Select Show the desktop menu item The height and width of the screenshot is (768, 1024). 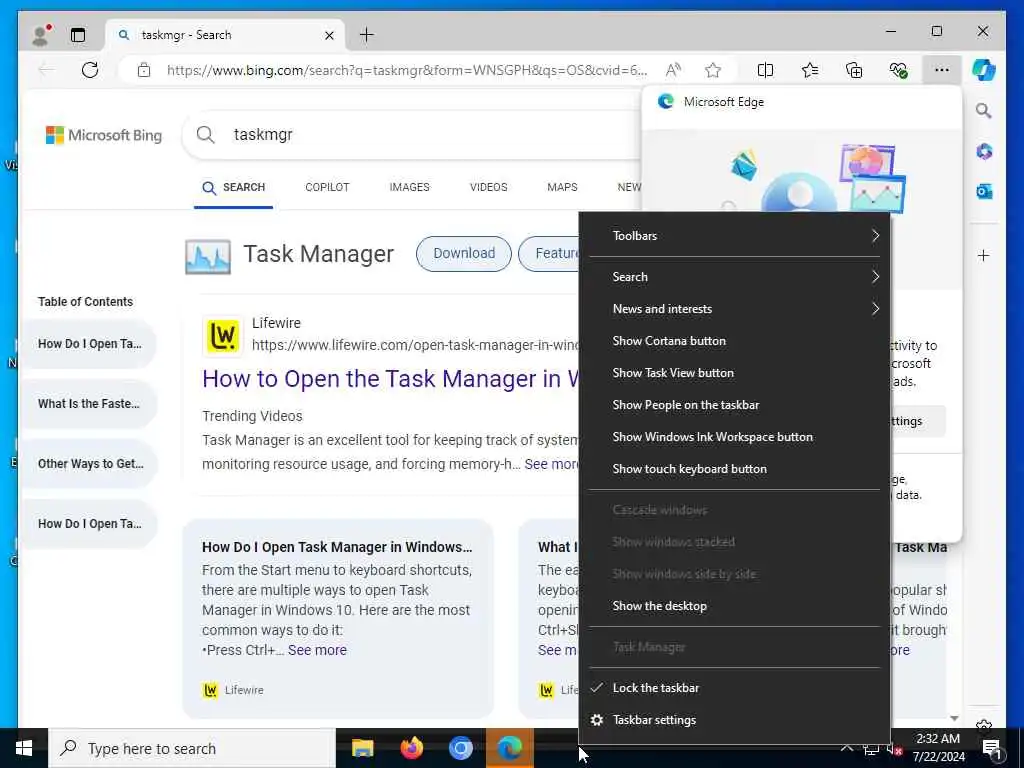click(735, 606)
